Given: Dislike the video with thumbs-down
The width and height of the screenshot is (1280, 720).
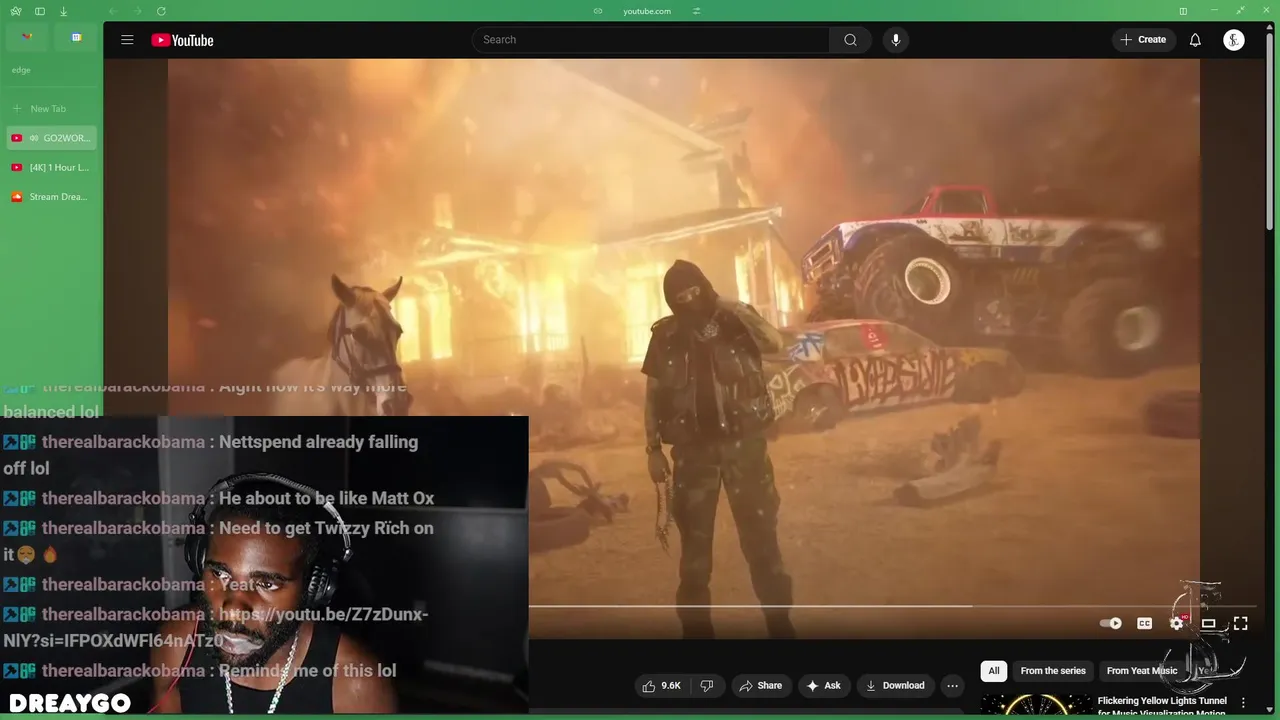Looking at the screenshot, I should (707, 685).
